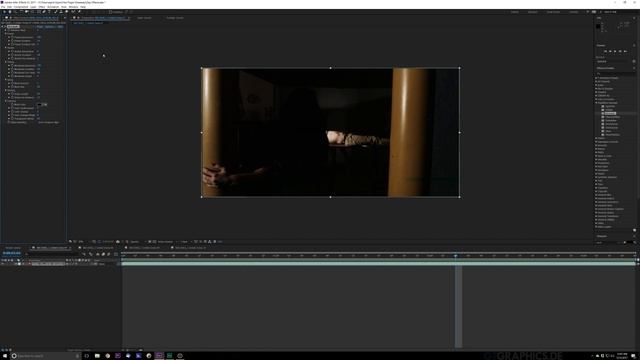
Task: Select the Rotation tool
Action: point(21,12)
